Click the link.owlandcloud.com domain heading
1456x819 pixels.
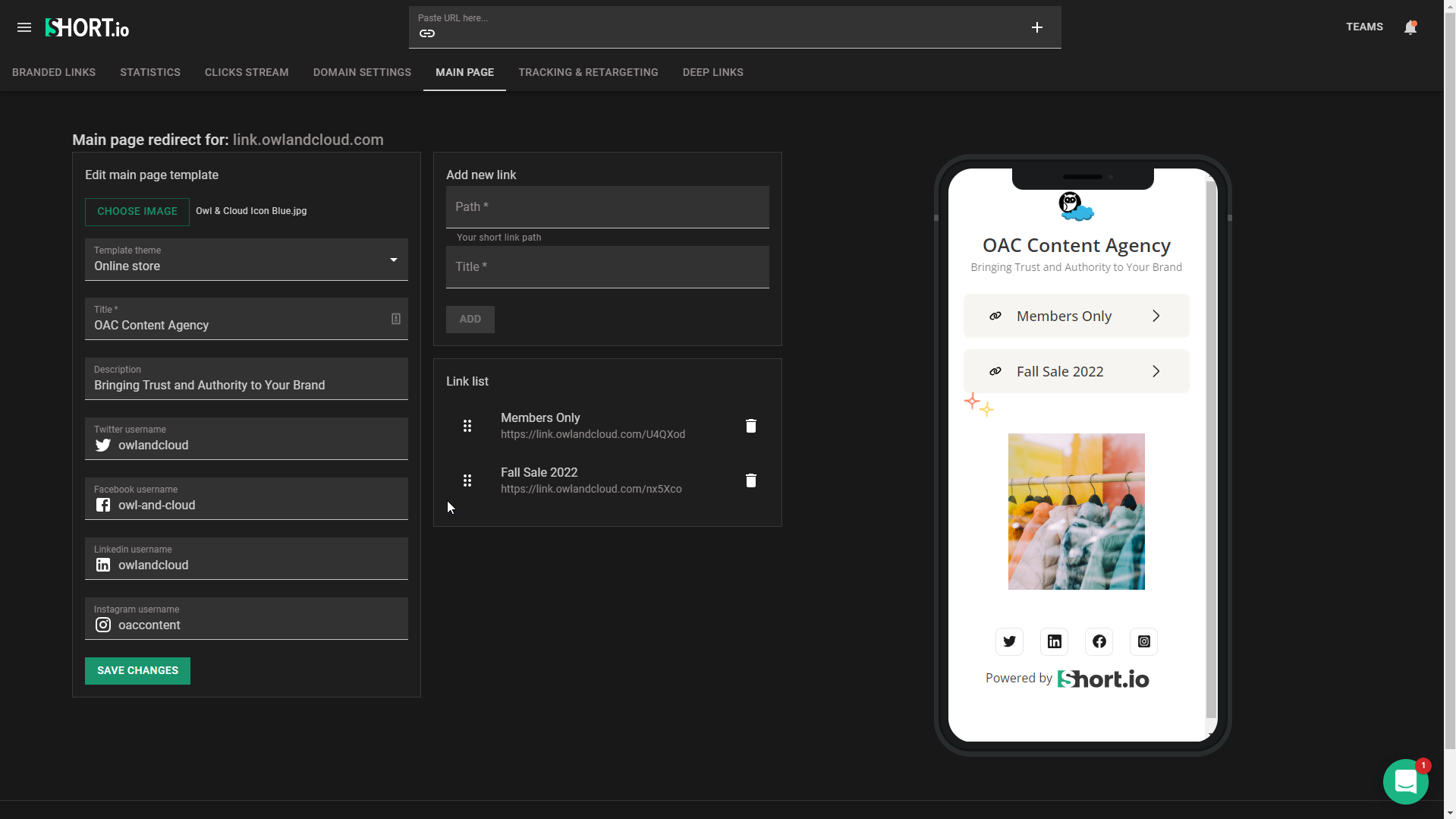308,140
